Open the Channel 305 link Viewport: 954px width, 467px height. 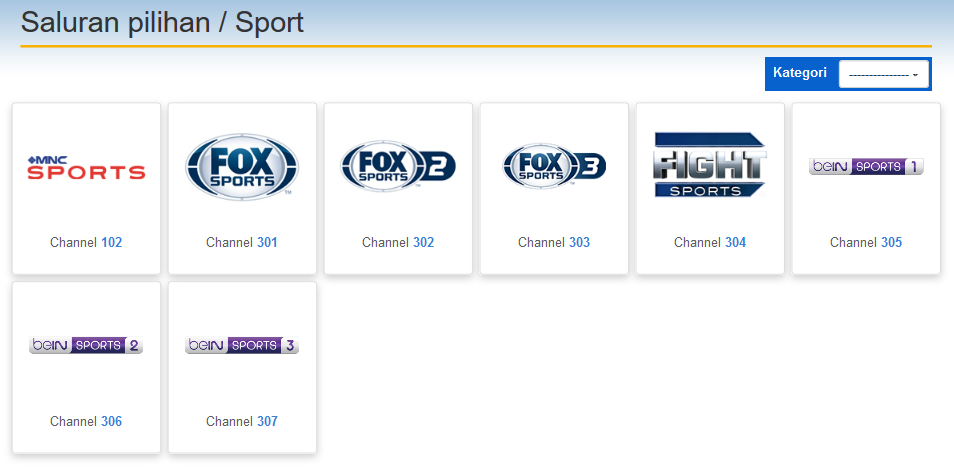point(866,243)
